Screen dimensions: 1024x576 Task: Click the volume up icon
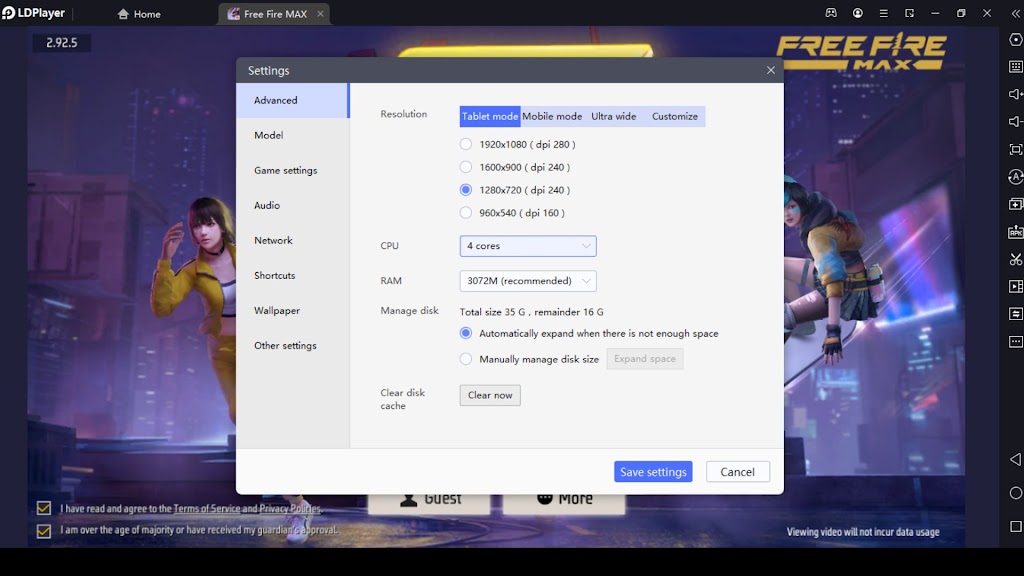(1016, 94)
